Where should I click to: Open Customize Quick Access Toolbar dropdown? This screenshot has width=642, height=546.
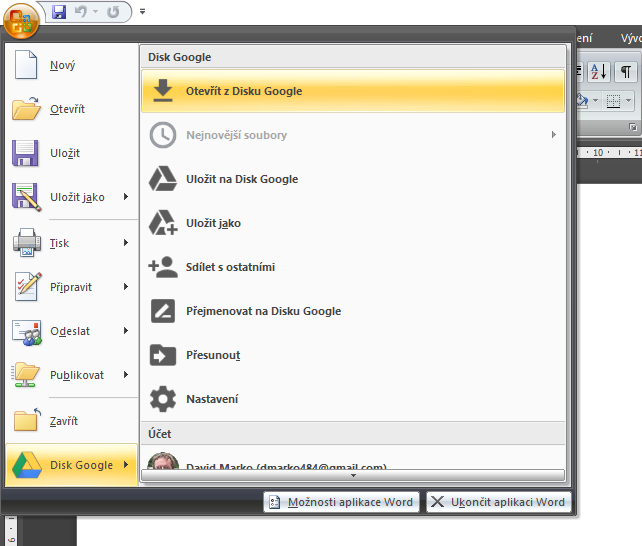pos(142,12)
